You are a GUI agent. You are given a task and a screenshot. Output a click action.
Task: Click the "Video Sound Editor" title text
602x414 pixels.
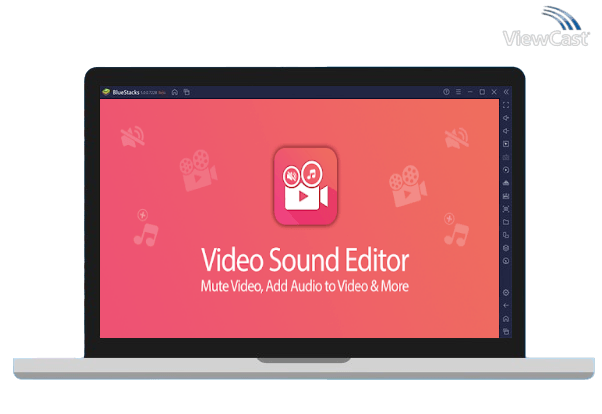pyautogui.click(x=305, y=260)
